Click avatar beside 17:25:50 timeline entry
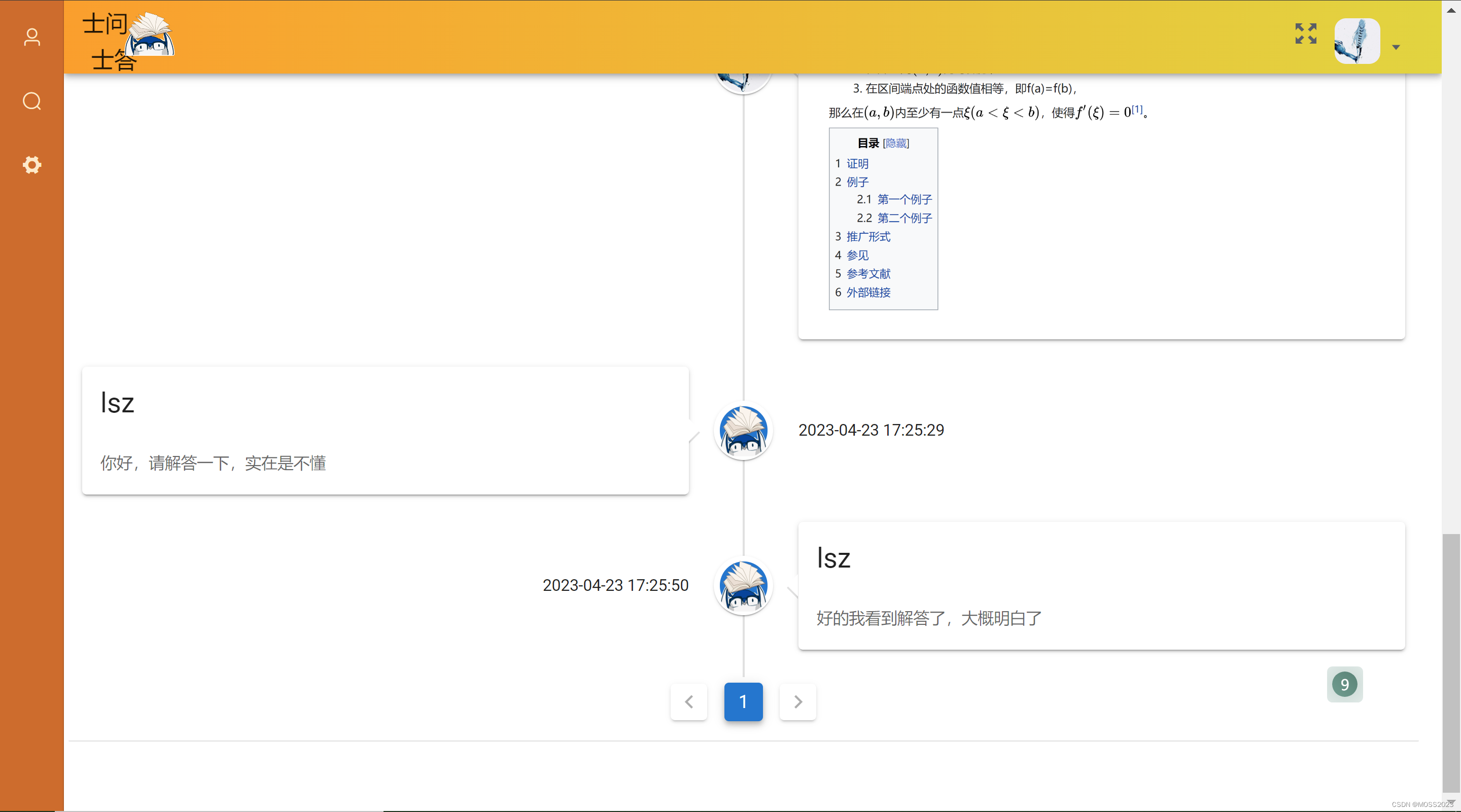The image size is (1461, 812). tap(743, 585)
